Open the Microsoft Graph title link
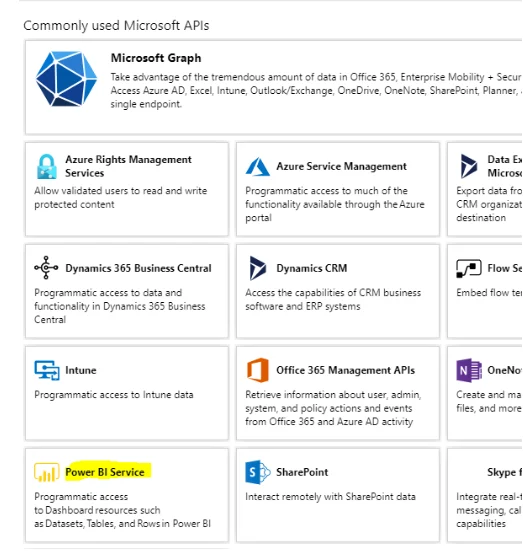 tap(156, 58)
